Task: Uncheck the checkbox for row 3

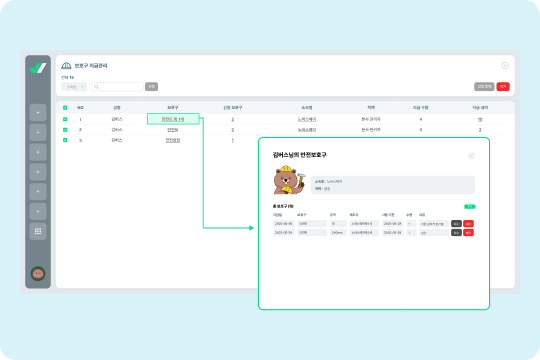Action: coord(65,140)
